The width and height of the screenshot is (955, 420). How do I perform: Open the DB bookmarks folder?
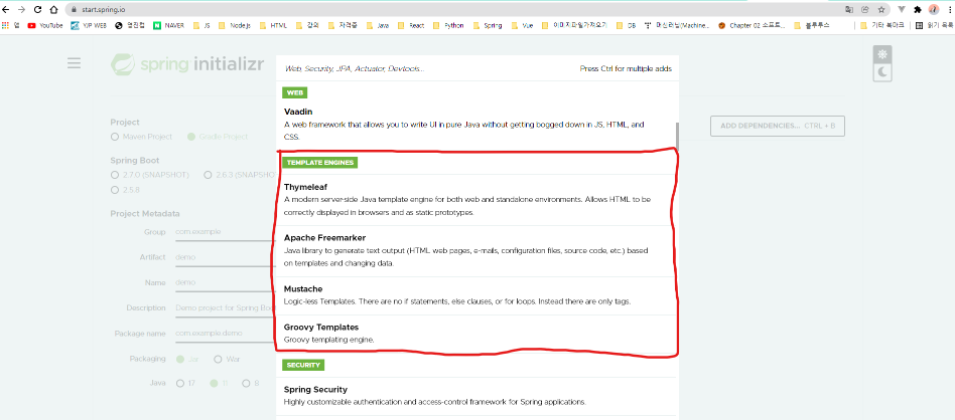626,26
